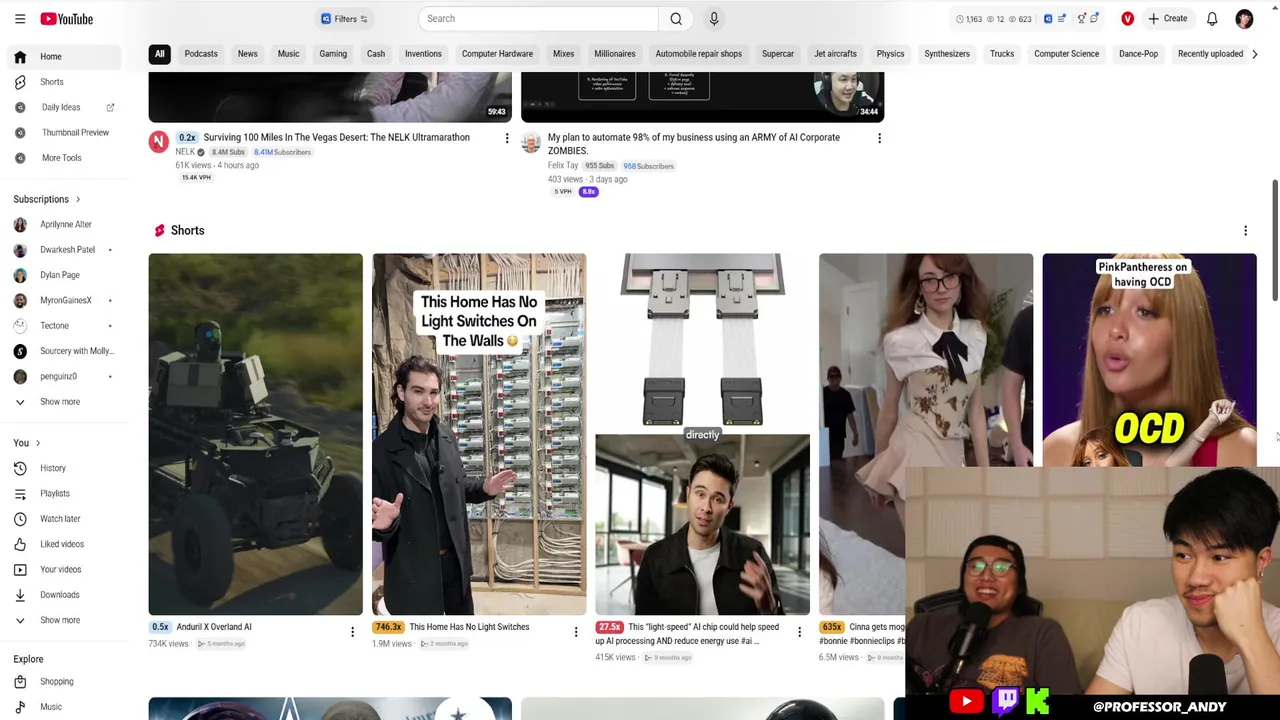1280x720 pixels.
Task: Open Music under Explore
Action: coord(64,706)
